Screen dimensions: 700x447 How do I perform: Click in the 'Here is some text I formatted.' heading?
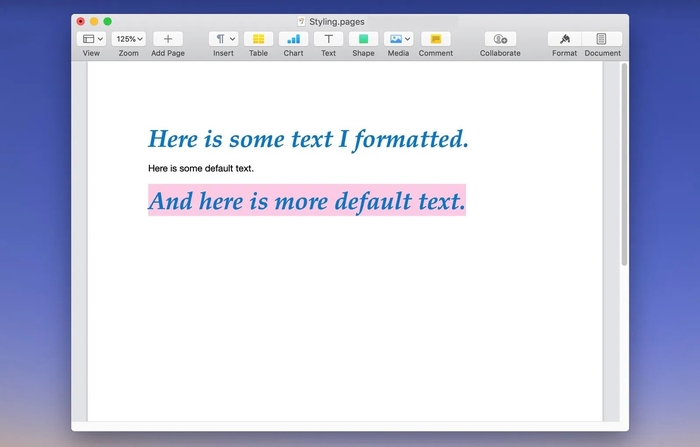(307, 139)
